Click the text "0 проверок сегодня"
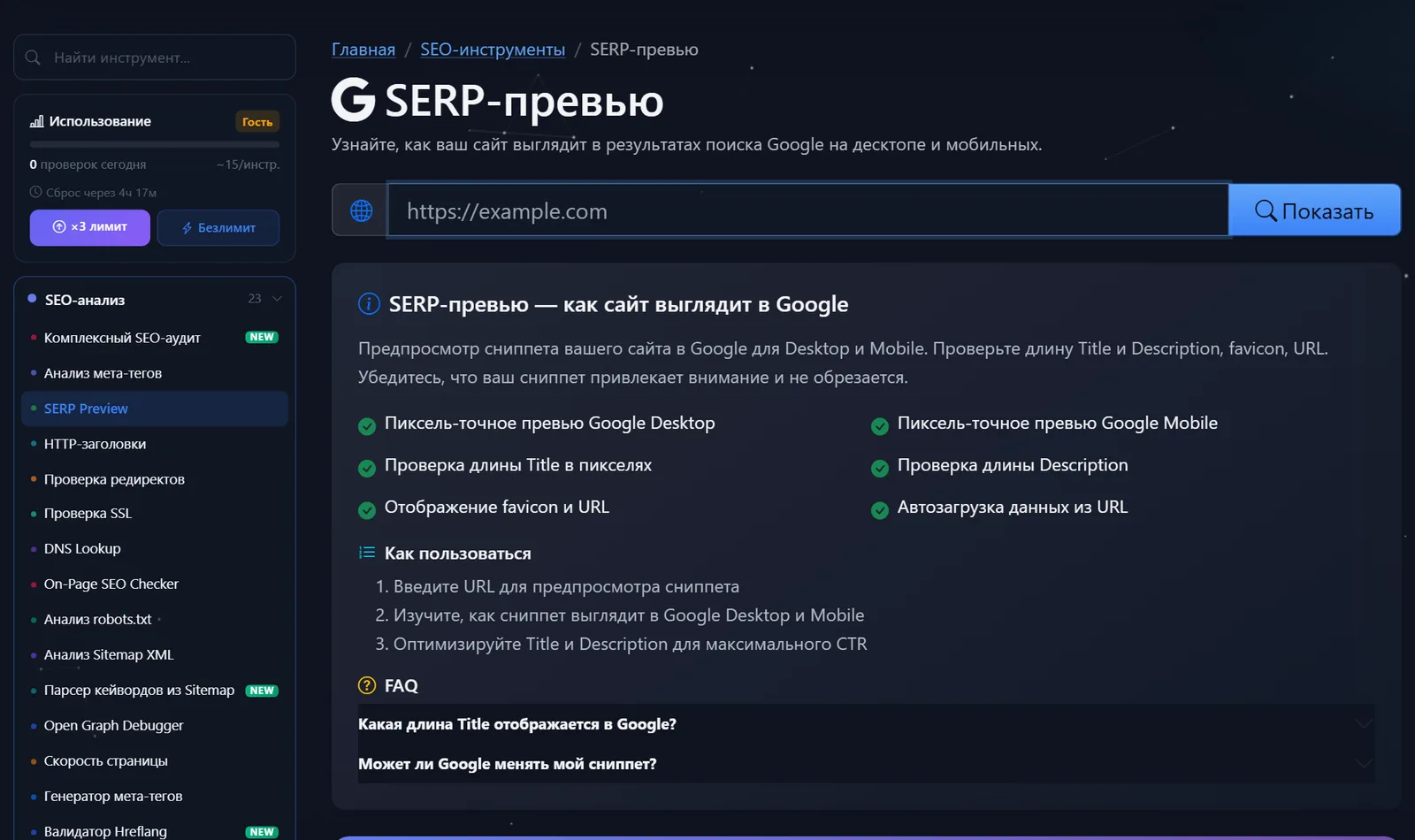Image resolution: width=1415 pixels, height=840 pixels. click(88, 164)
